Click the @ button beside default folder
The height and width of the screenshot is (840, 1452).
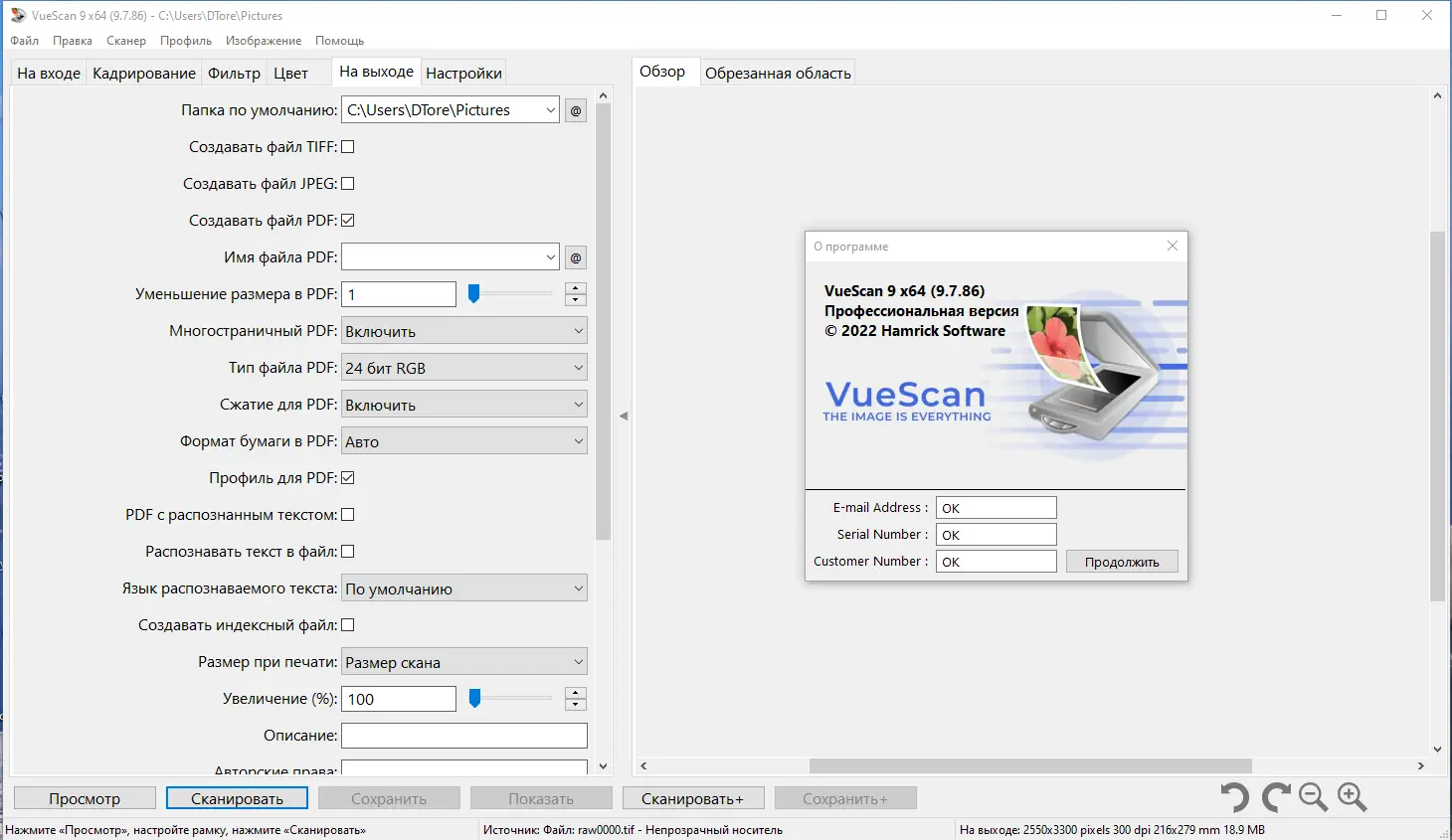tap(576, 110)
